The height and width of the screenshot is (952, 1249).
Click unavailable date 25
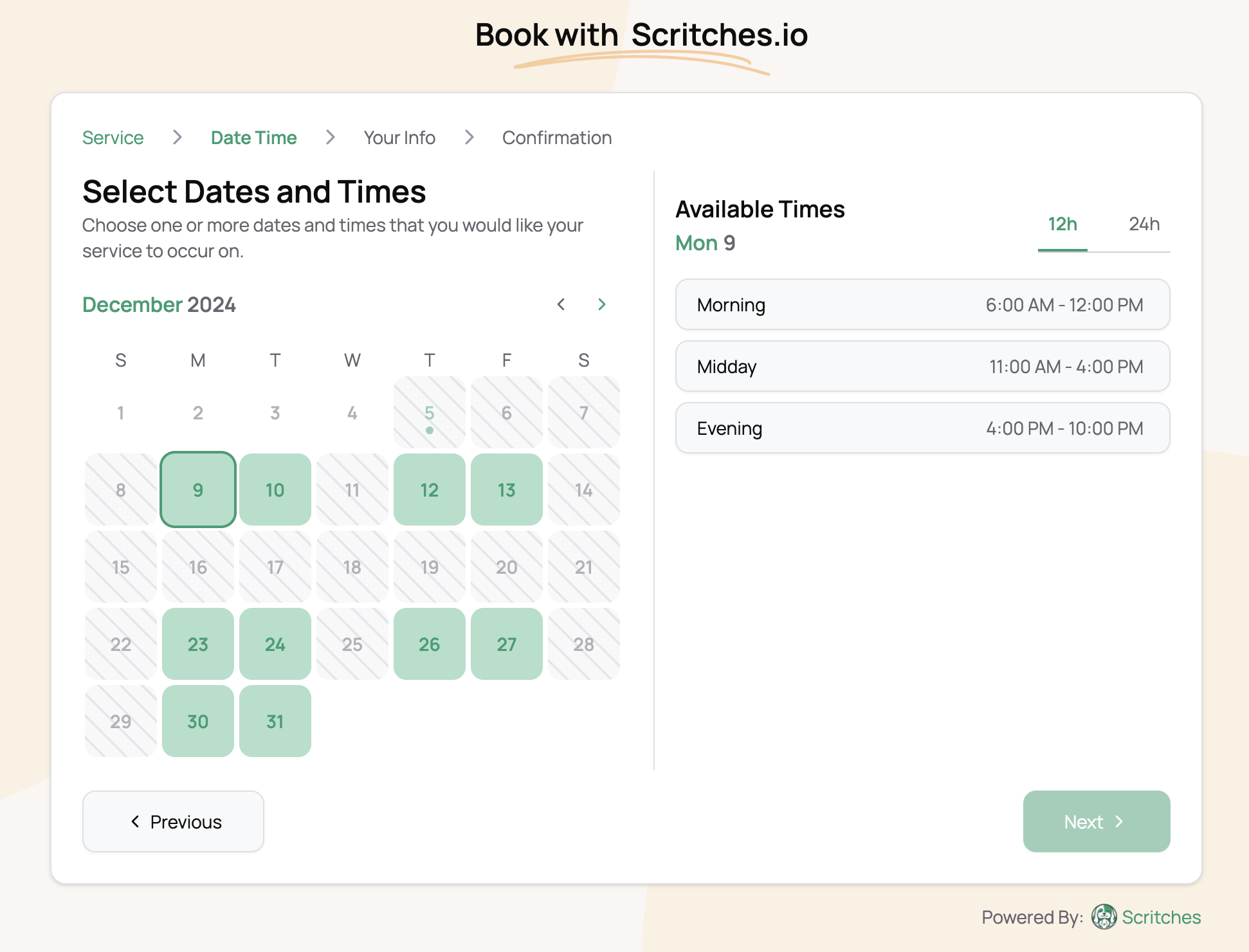tap(352, 644)
